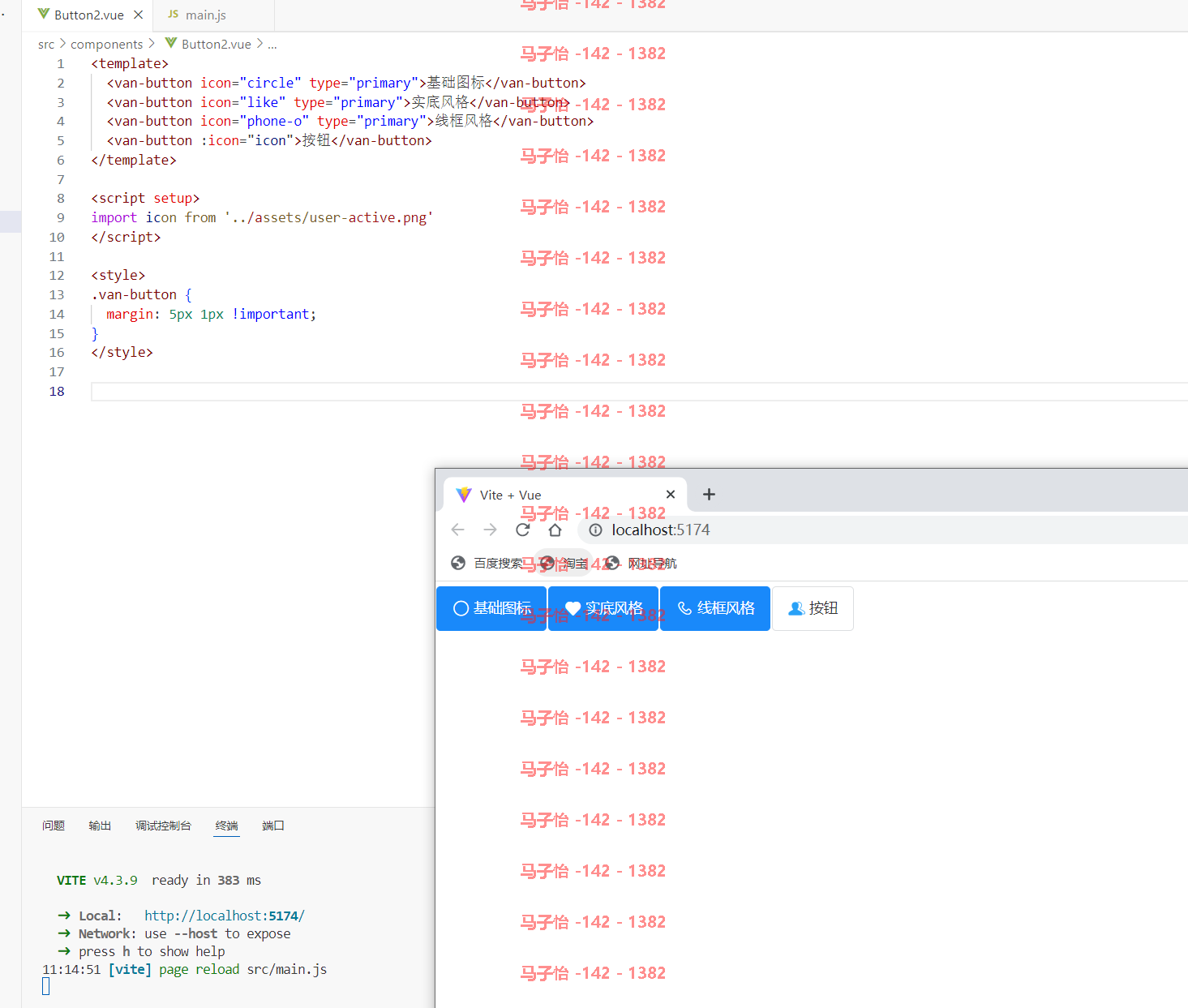
Task: Click the VITE v4.3.9 ready line
Action: 159,880
